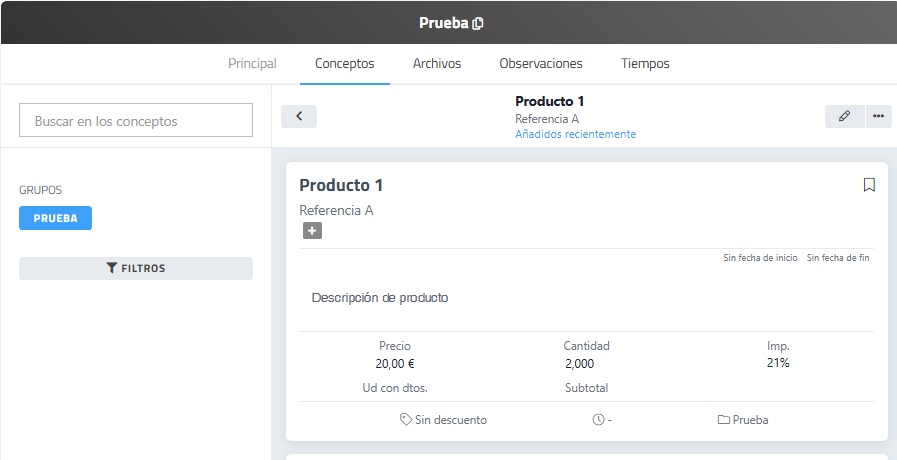The width and height of the screenshot is (897, 460).
Task: Go back using the left chevron button
Action: click(299, 116)
